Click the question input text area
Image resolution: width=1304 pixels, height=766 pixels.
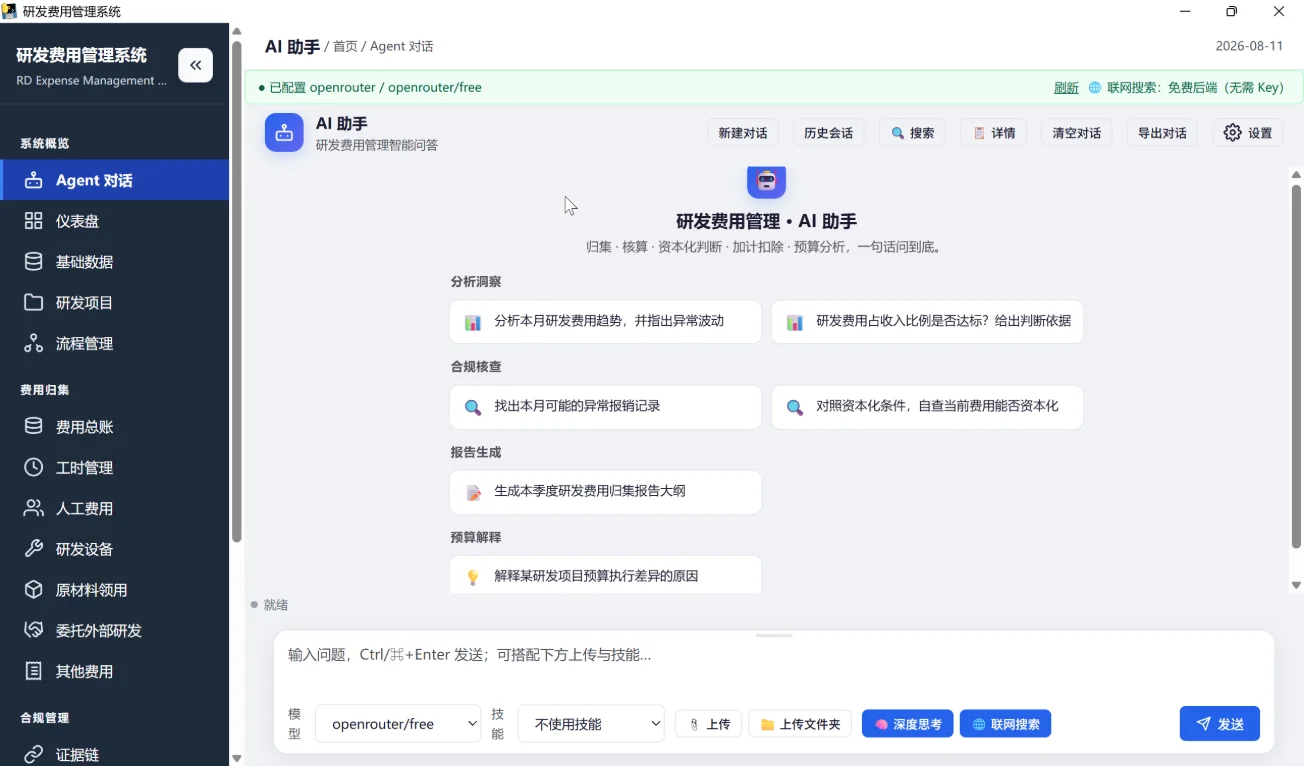(x=774, y=665)
